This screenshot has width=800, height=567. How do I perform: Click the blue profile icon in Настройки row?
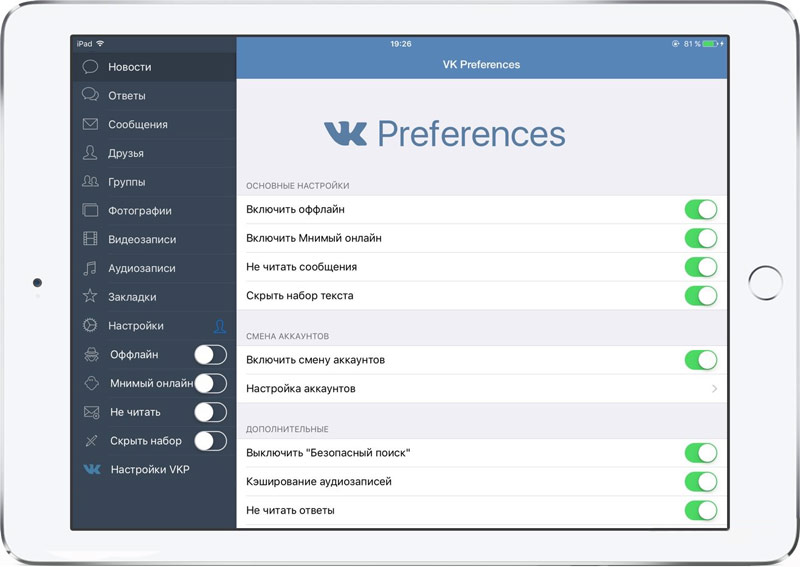(x=220, y=326)
